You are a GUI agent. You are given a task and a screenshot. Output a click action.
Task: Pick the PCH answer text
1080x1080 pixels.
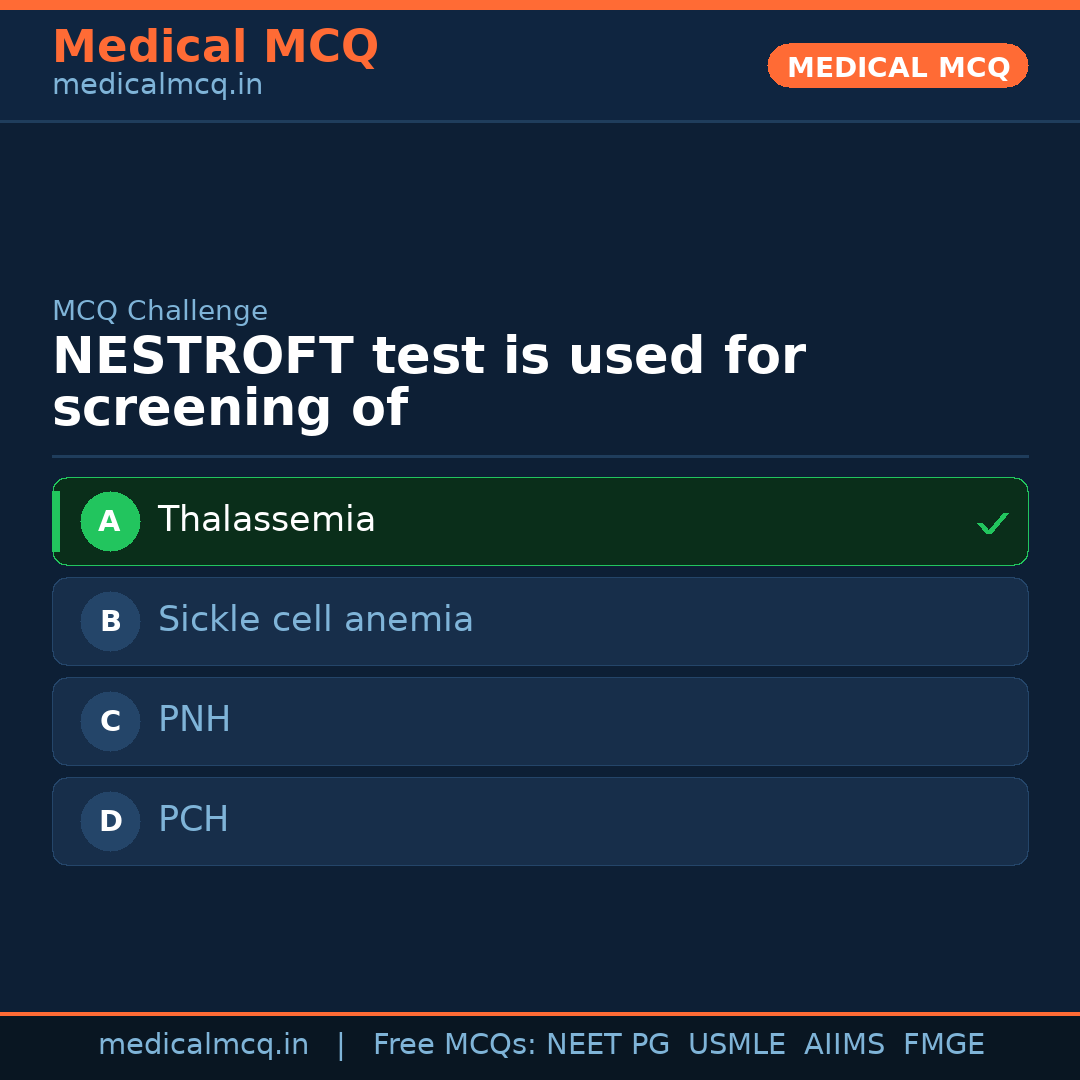(x=193, y=820)
